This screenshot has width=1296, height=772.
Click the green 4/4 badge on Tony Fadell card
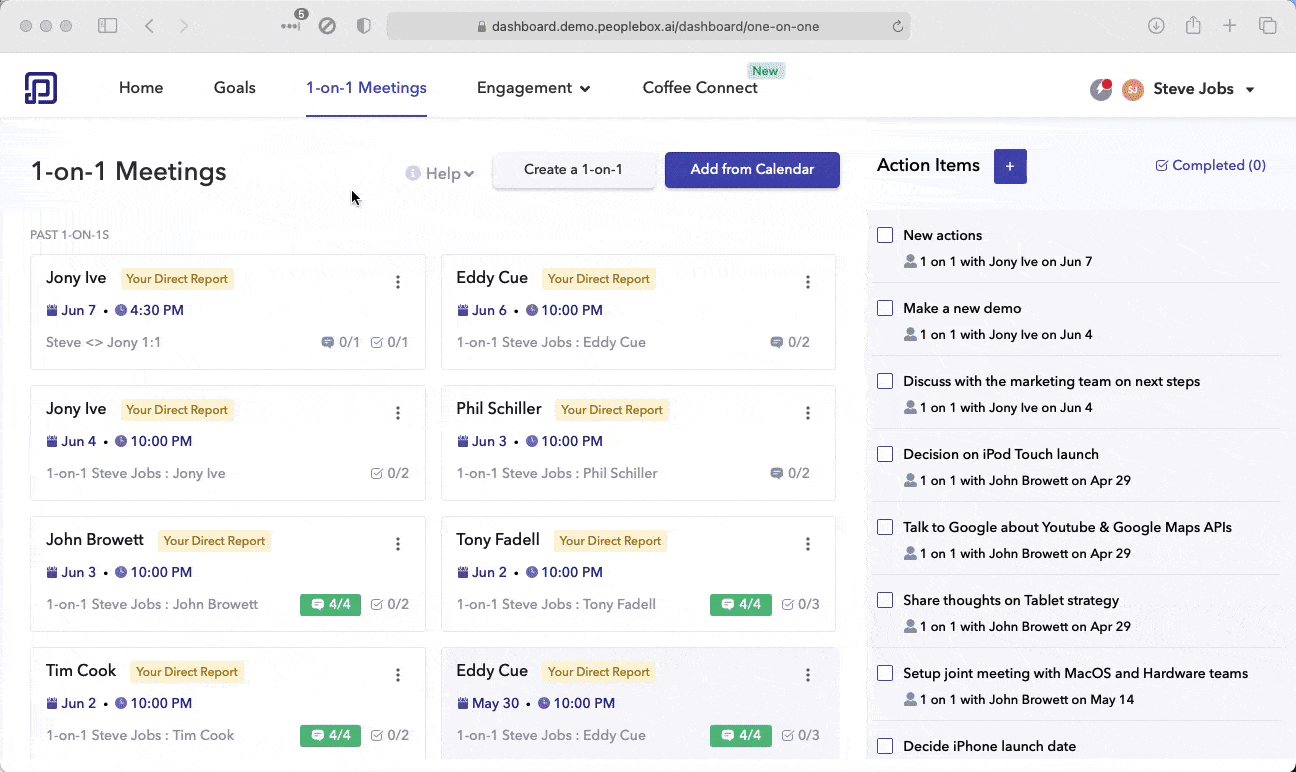pos(741,604)
